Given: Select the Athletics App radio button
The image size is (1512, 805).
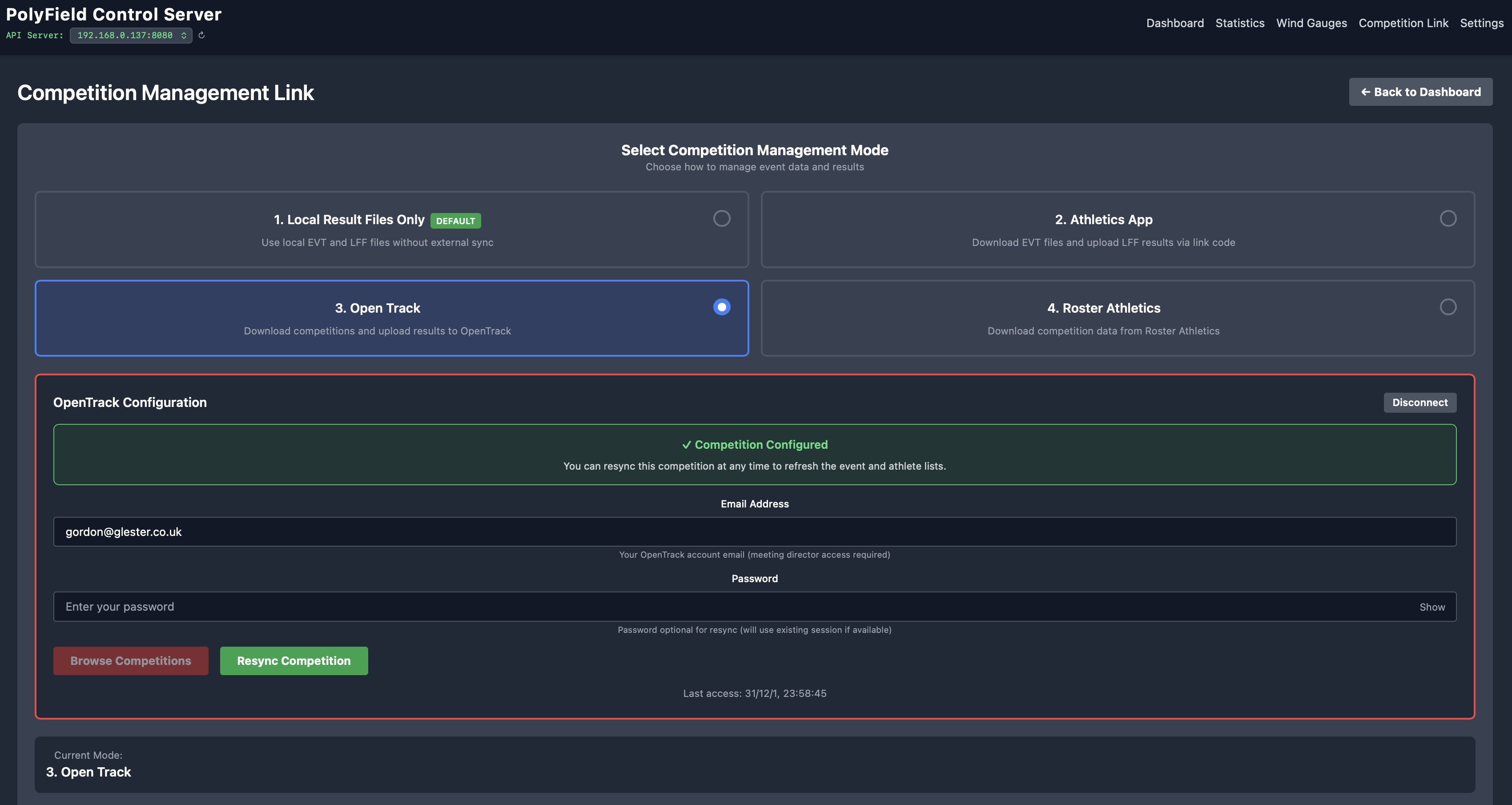Looking at the screenshot, I should click(1448, 218).
